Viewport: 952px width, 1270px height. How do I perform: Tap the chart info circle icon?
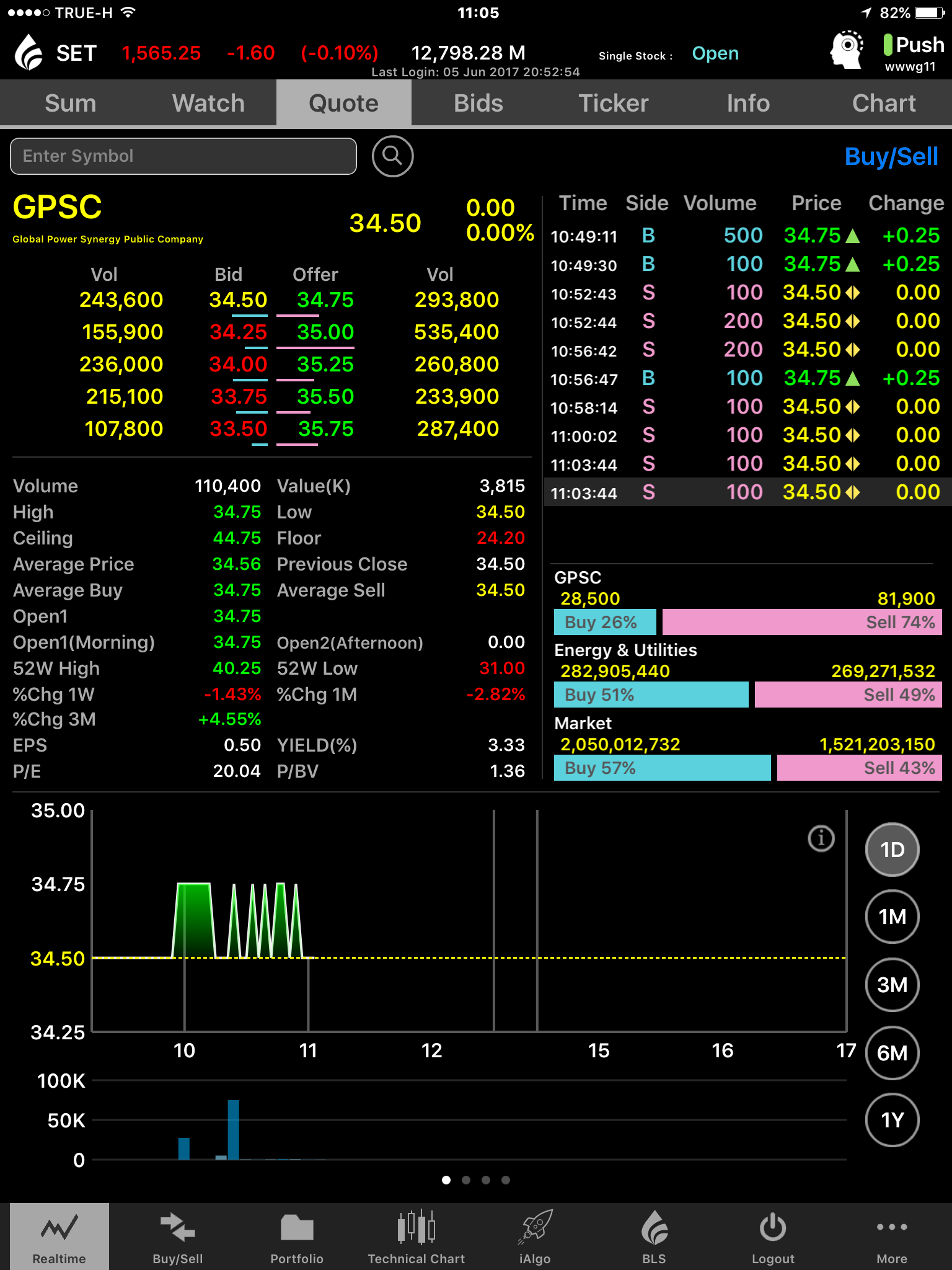821,838
